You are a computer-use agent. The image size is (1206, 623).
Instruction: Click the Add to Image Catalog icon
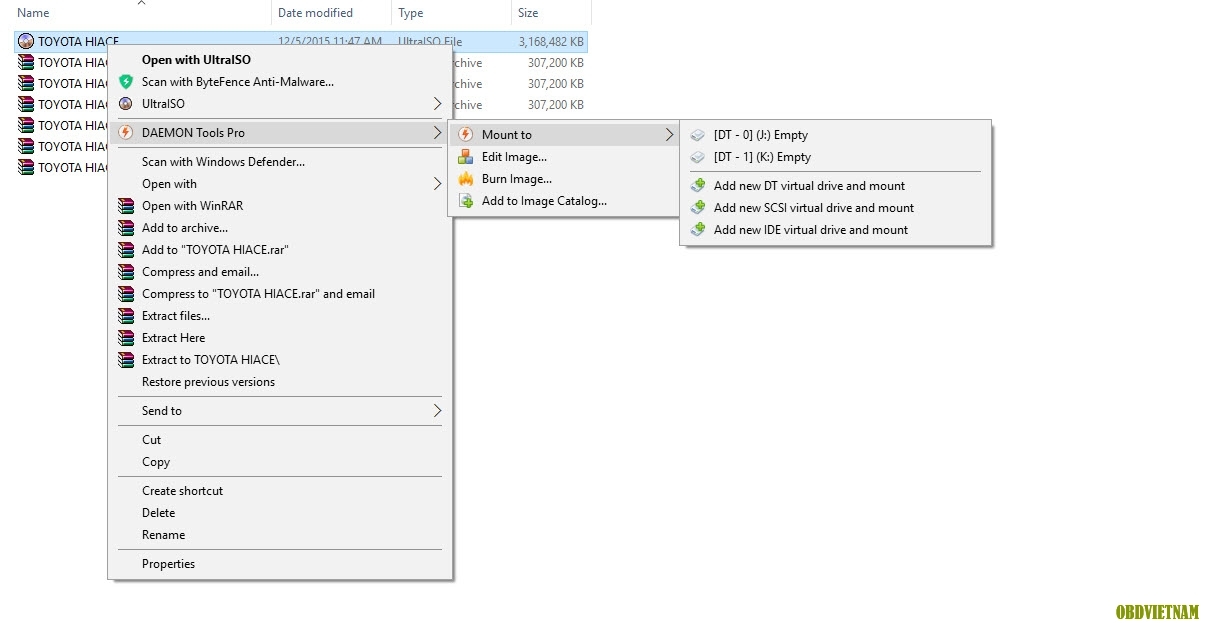(465, 201)
